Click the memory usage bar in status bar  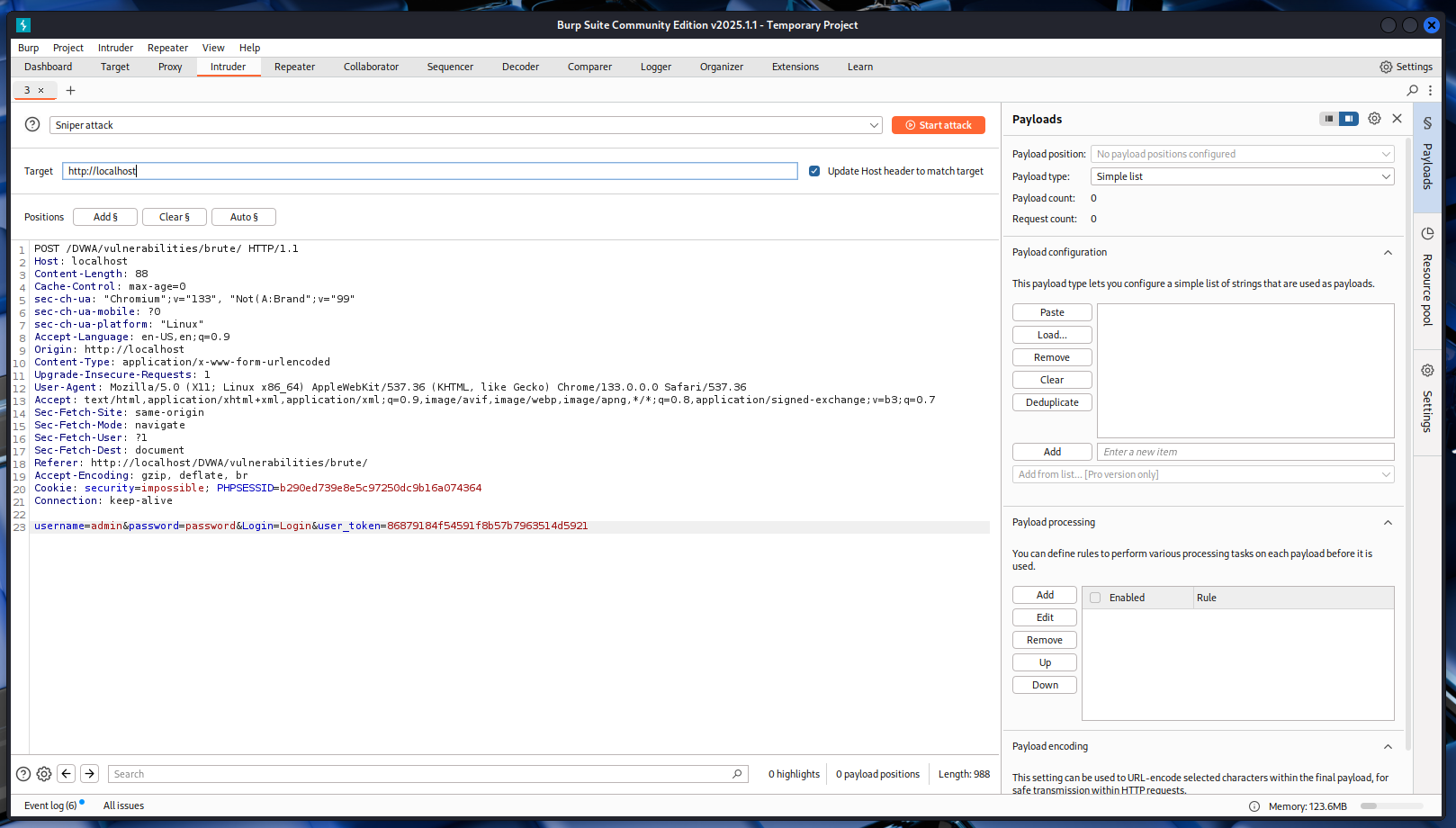(1391, 806)
